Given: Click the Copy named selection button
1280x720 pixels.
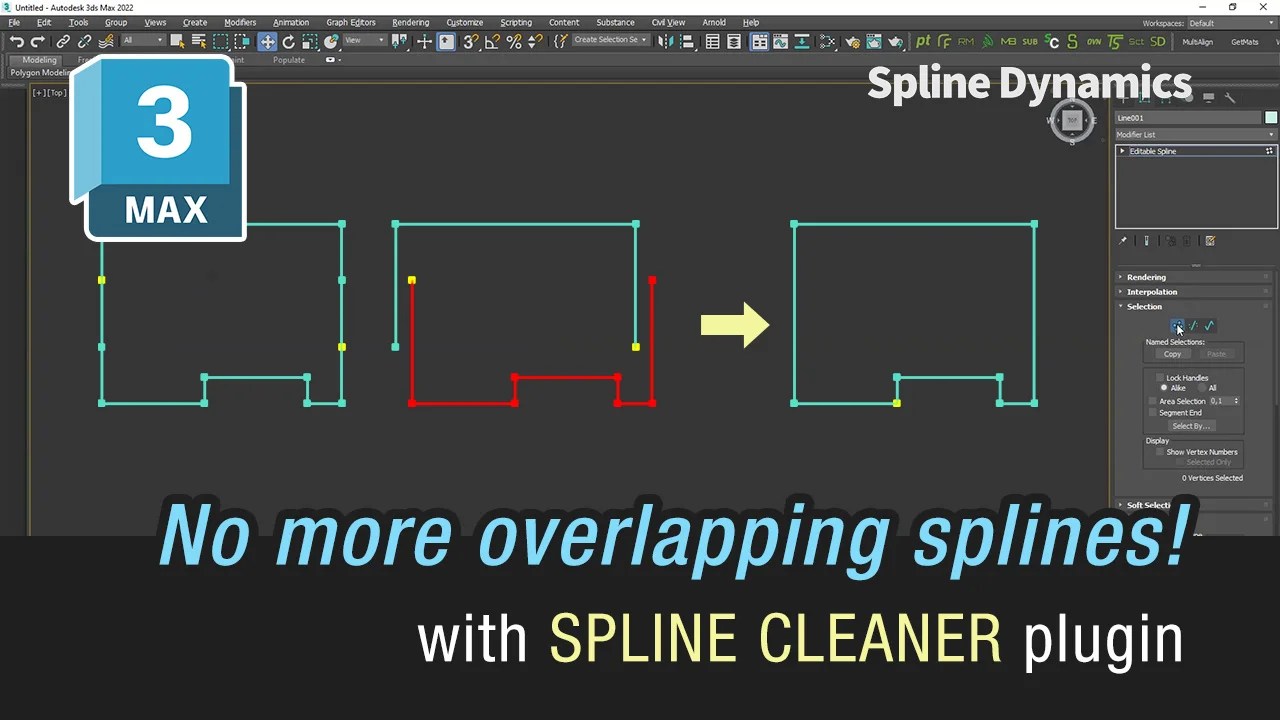Looking at the screenshot, I should (1172, 354).
